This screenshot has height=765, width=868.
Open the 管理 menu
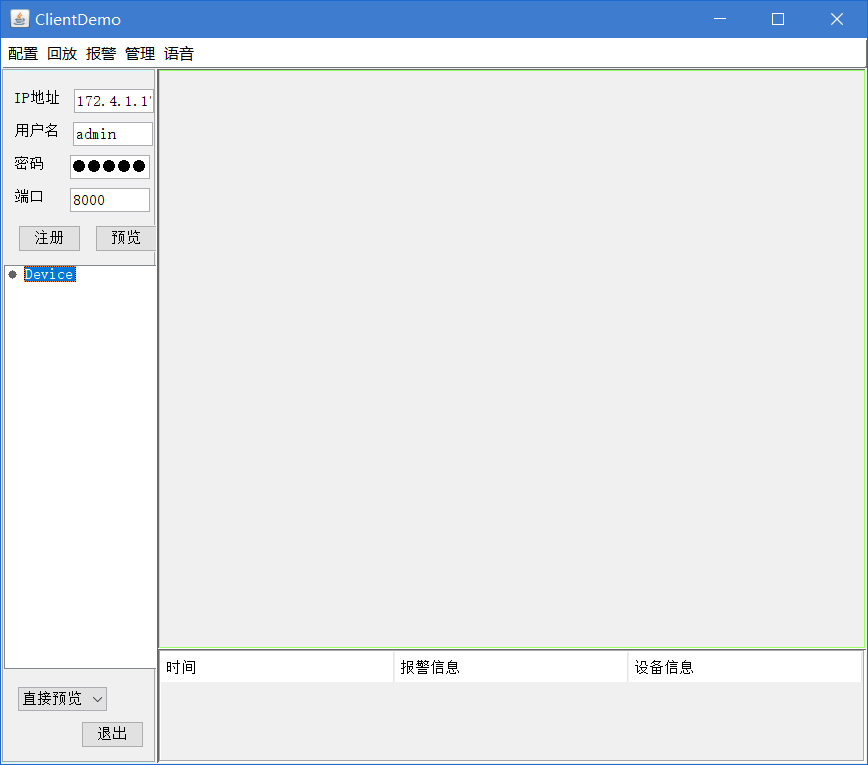[140, 54]
